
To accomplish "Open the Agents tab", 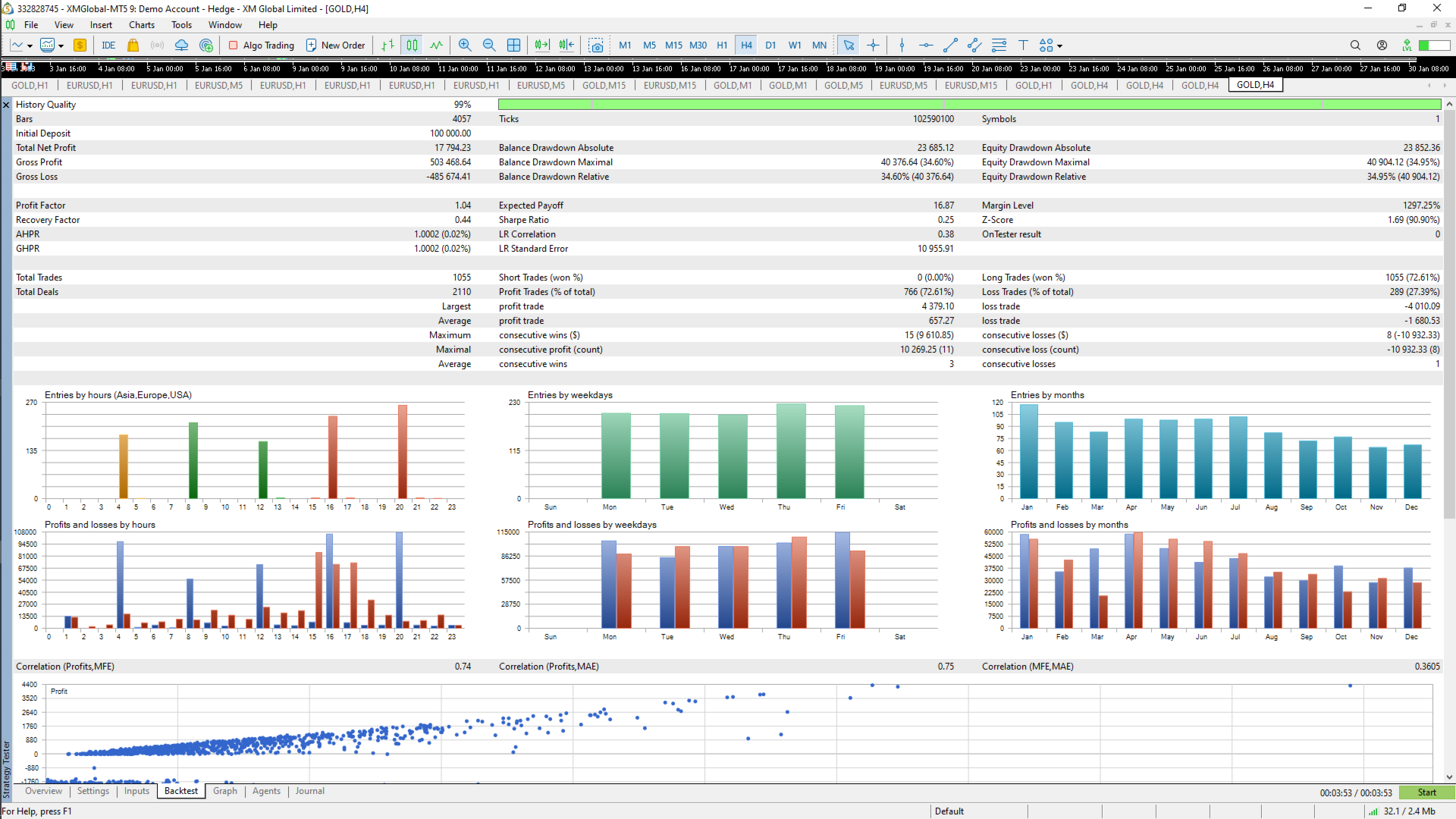I will pos(266,791).
